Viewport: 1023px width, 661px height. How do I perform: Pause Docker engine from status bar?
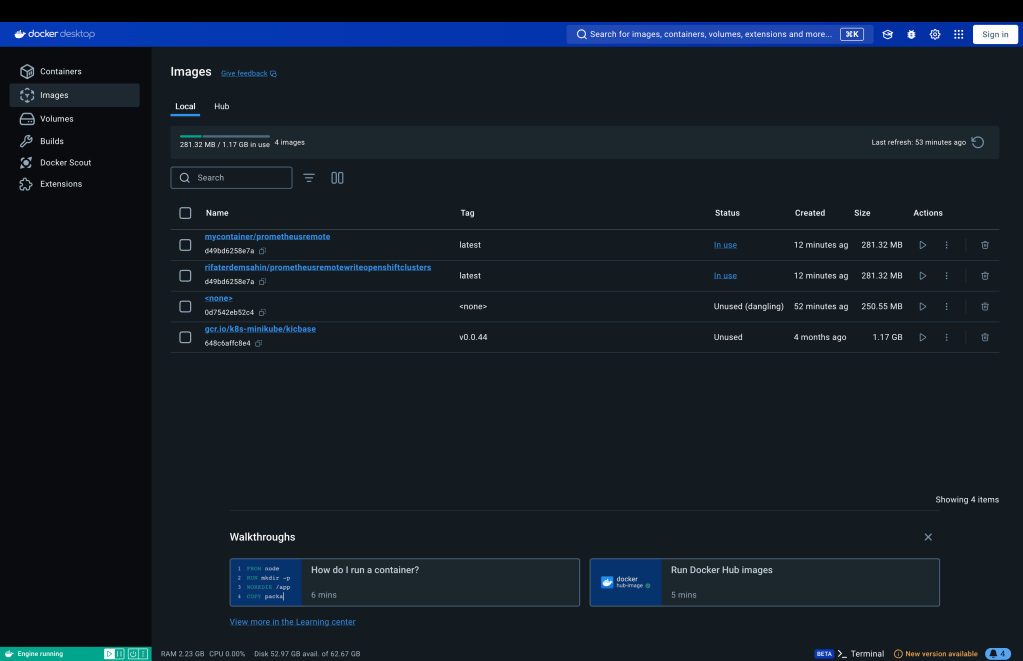pos(120,653)
